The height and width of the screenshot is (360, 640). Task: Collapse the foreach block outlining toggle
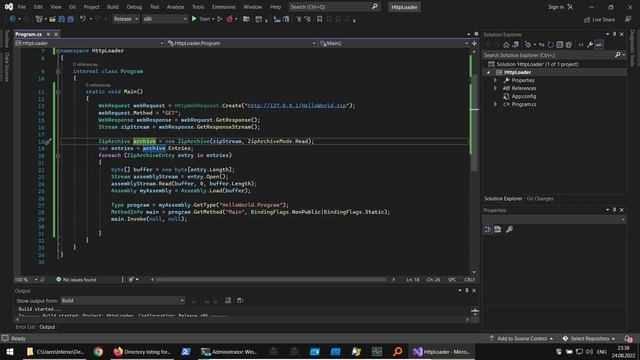pyautogui.click(x=58, y=156)
